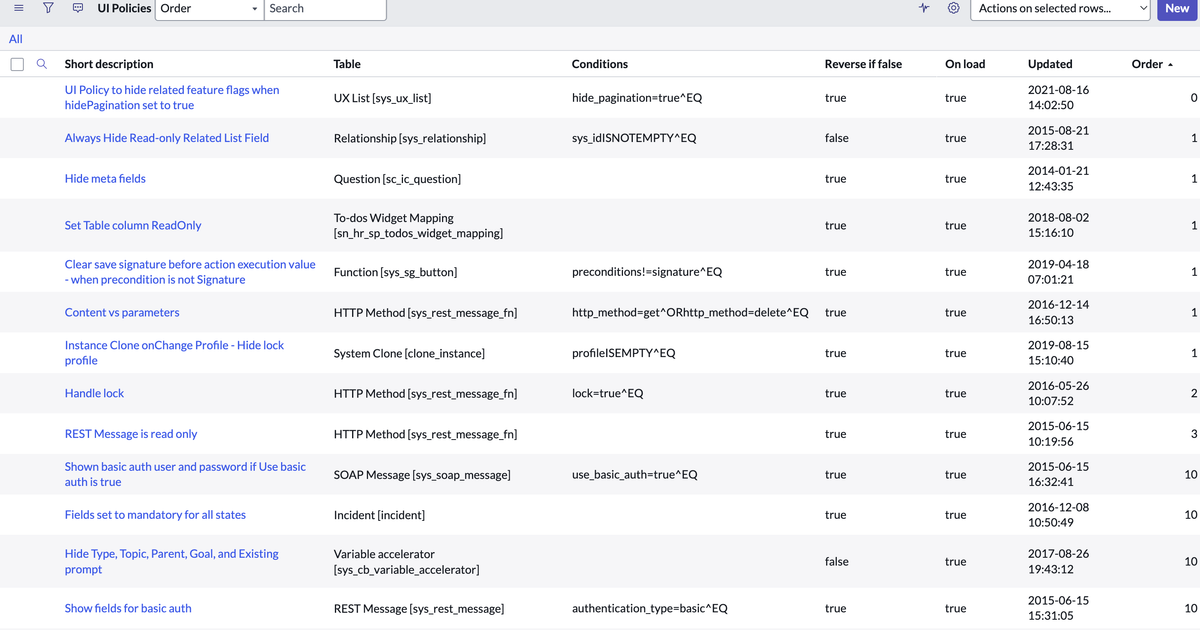The width and height of the screenshot is (1200, 630).
Task: Click the list Search input box
Action: [x=326, y=8]
